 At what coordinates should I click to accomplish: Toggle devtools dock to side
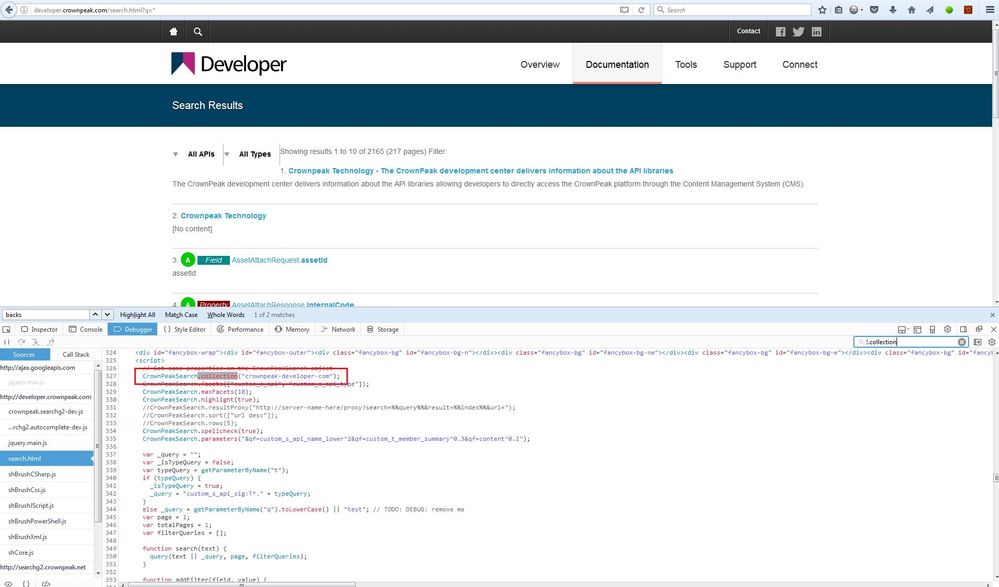pyautogui.click(x=963, y=330)
